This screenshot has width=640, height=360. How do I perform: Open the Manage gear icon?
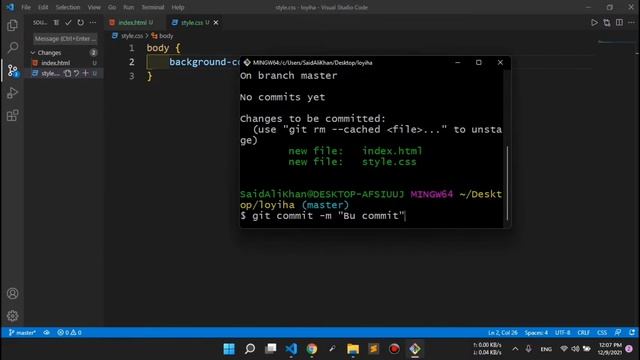tap(13, 316)
